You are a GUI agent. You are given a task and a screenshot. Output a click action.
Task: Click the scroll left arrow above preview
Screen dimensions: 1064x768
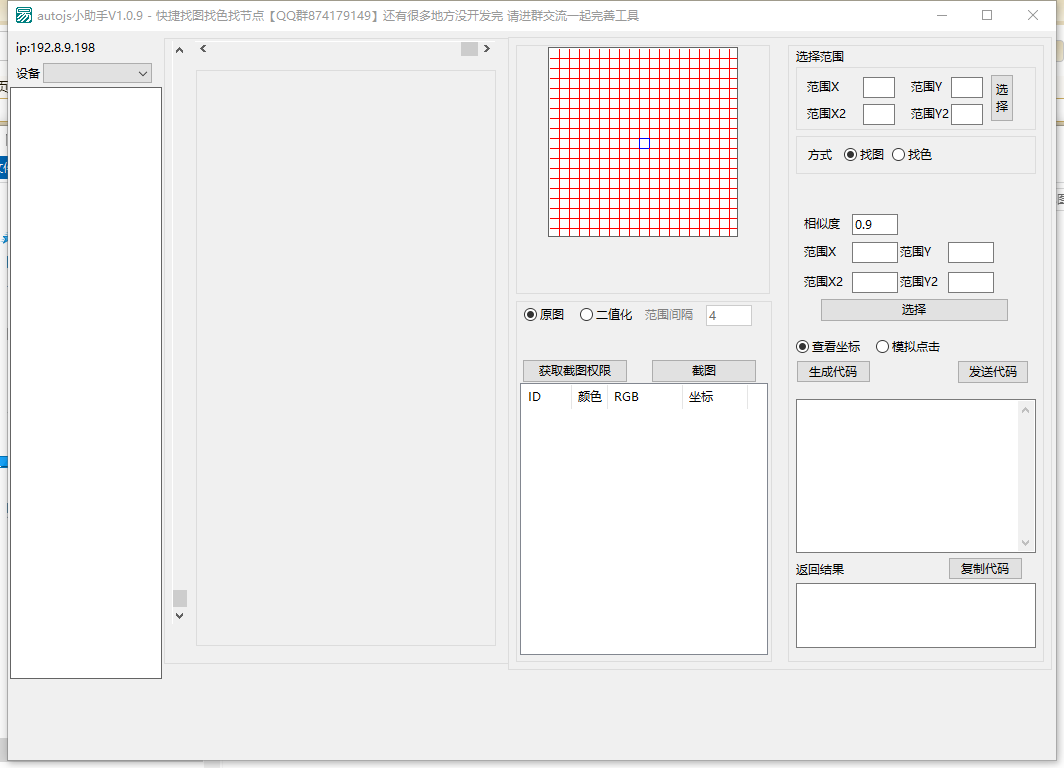click(203, 48)
